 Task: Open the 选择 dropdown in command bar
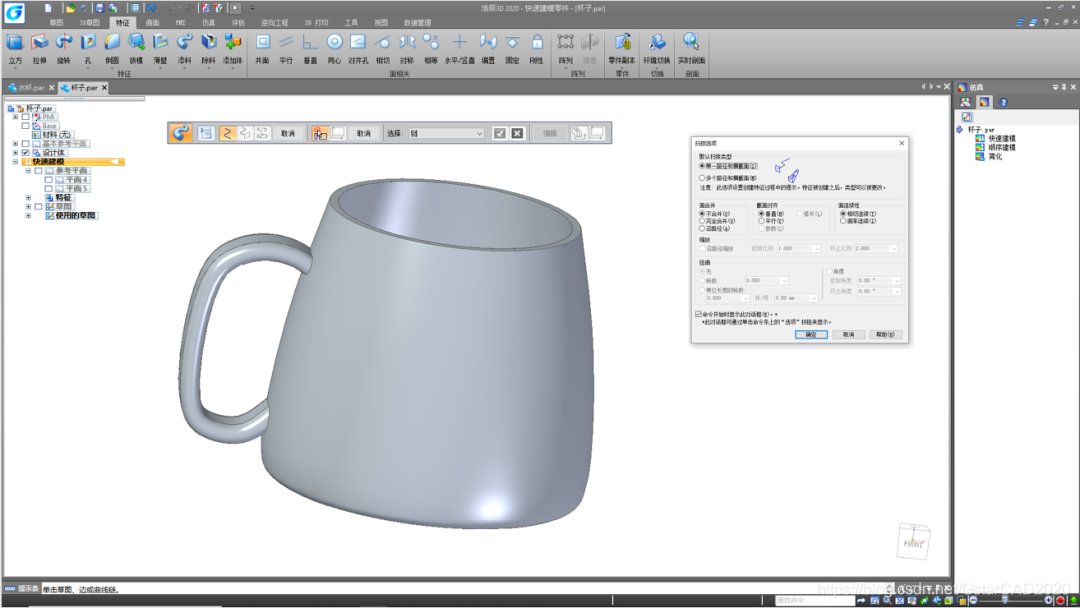(446, 134)
